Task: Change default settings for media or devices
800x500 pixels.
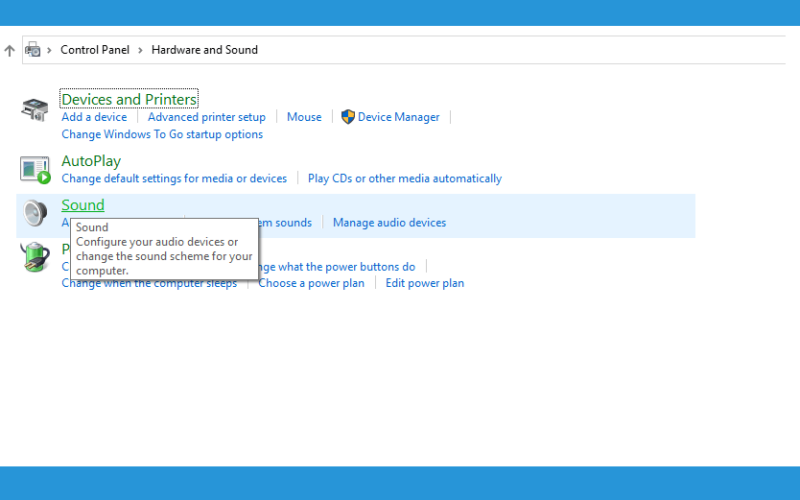Action: click(x=174, y=179)
